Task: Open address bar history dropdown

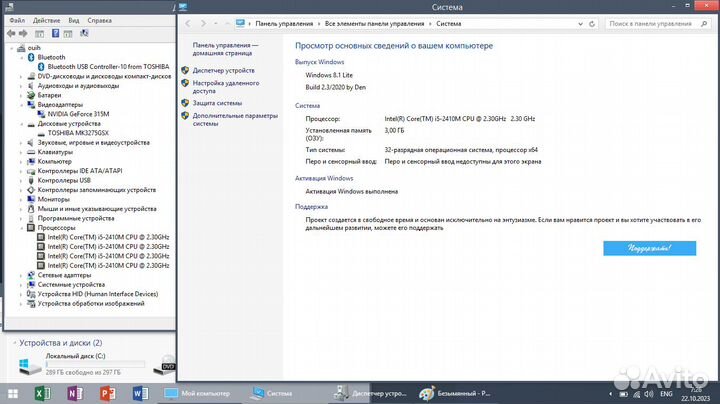Action: coord(580,24)
